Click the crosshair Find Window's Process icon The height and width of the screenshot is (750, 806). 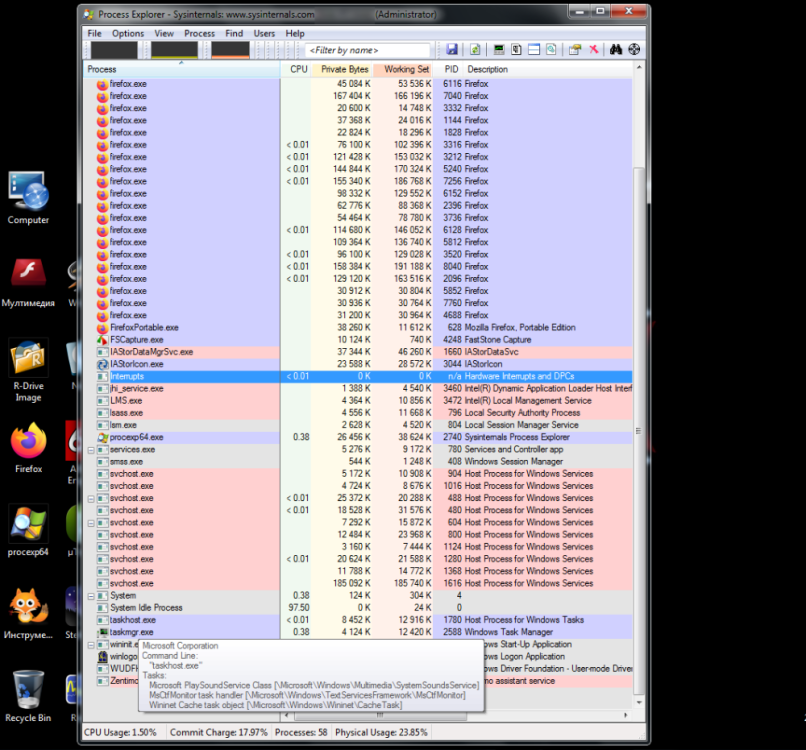click(634, 49)
